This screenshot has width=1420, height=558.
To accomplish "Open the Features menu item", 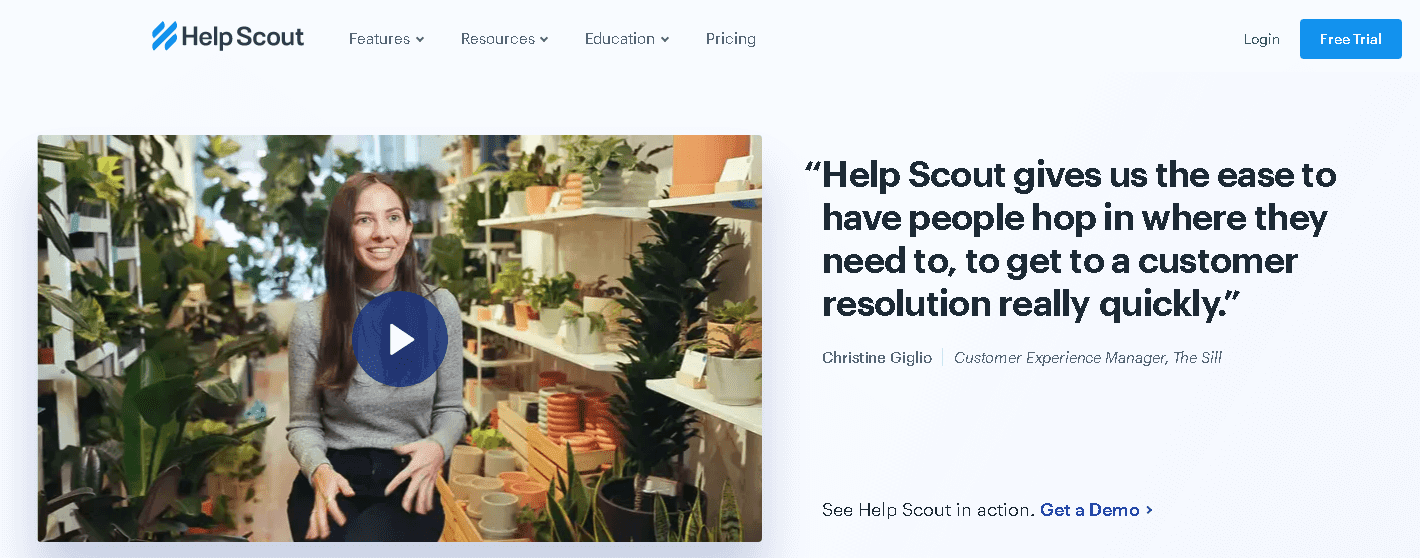I will (379, 39).
